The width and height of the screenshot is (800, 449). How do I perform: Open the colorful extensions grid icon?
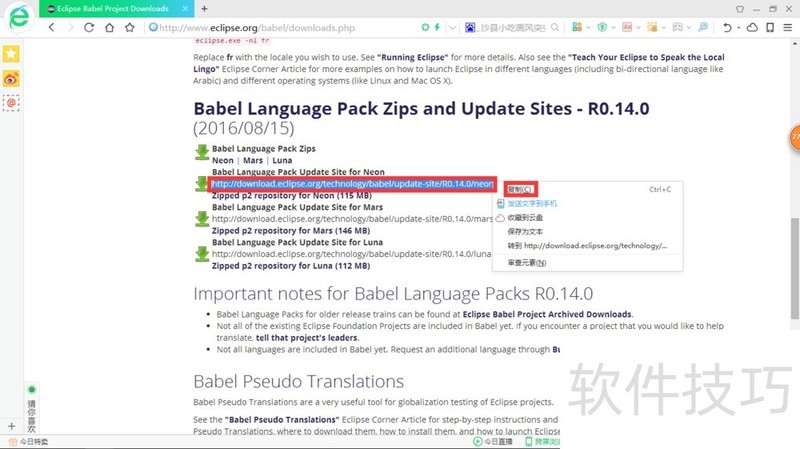[x=577, y=27]
